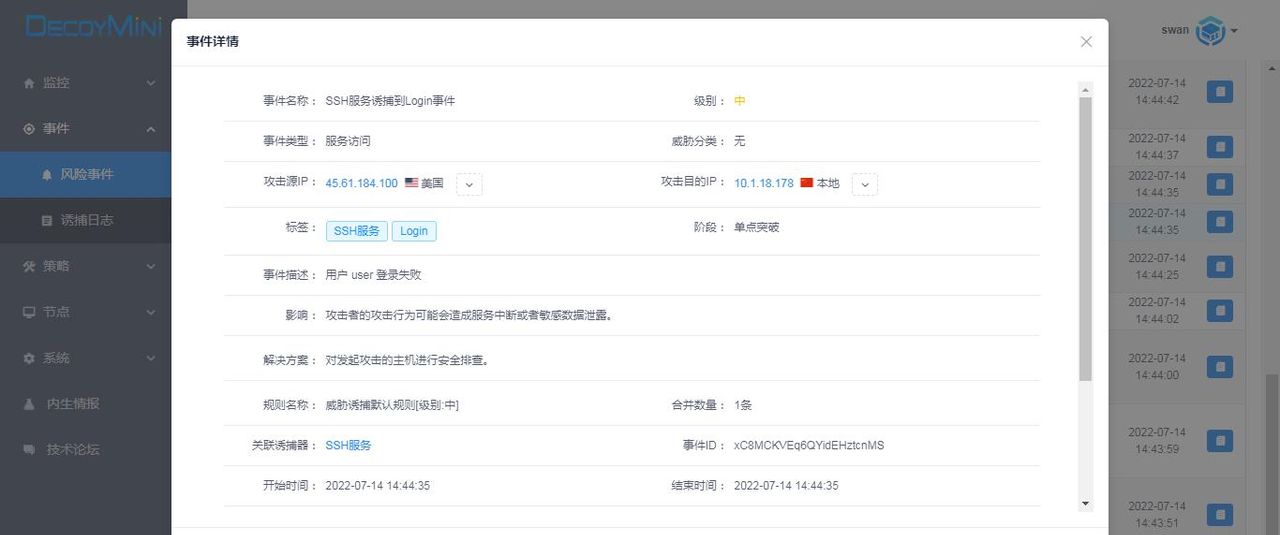Open details for event at 14:44:42
The image size is (1280, 535).
pos(1219,92)
